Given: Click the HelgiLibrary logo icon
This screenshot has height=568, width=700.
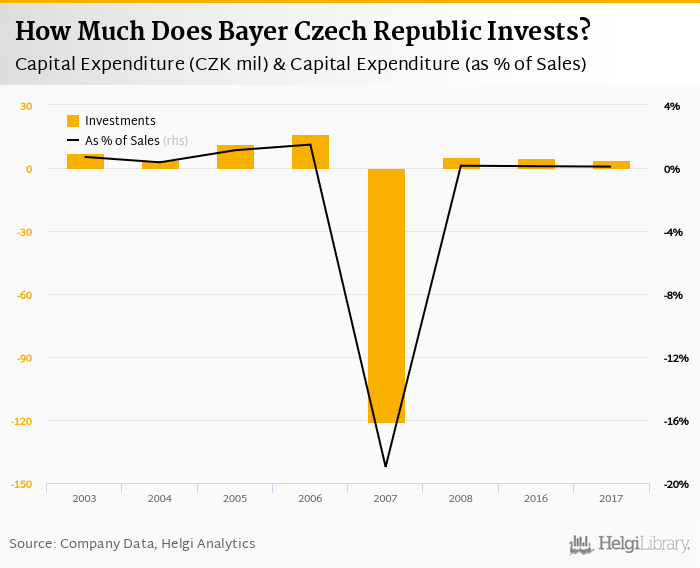Looking at the screenshot, I should click(582, 544).
